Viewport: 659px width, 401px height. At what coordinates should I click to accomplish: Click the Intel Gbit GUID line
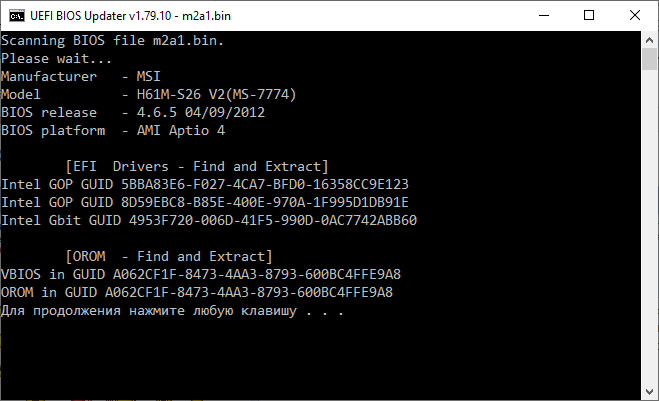tap(209, 221)
